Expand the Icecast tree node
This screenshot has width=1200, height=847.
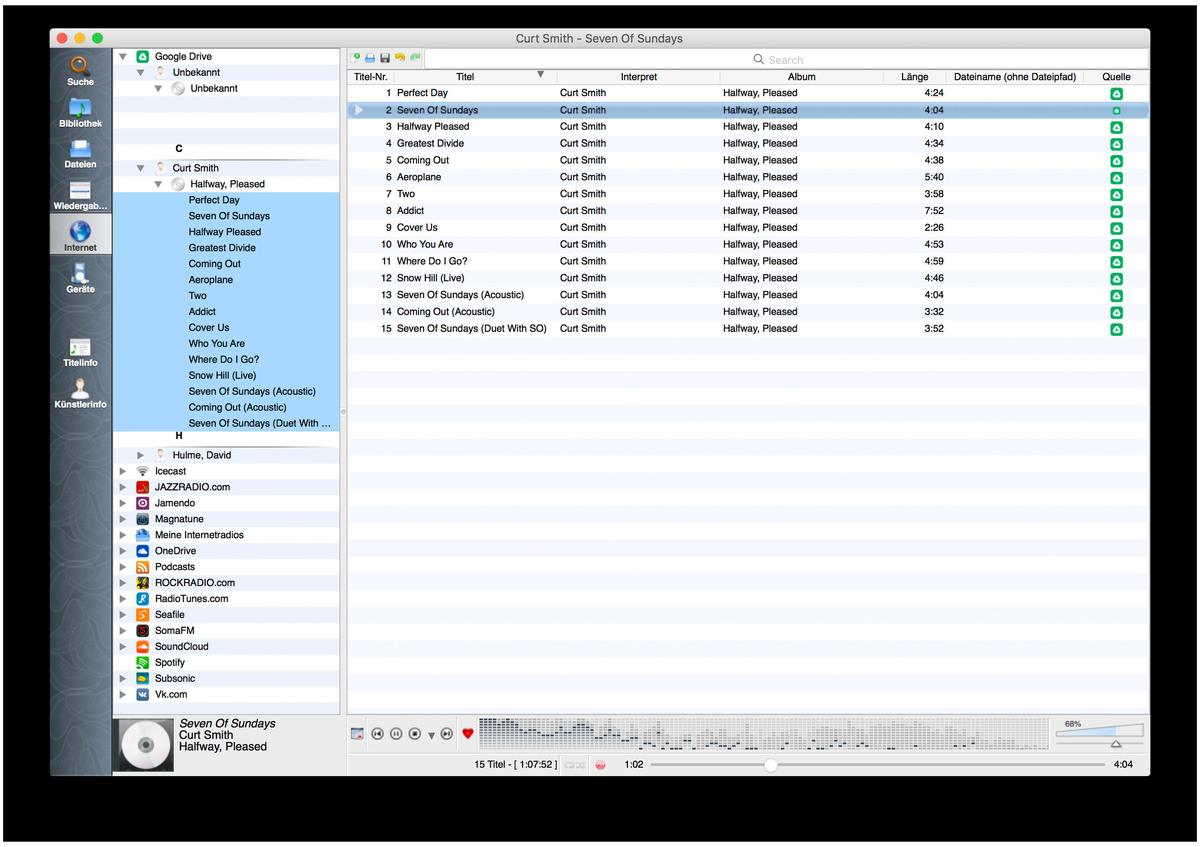tap(123, 471)
